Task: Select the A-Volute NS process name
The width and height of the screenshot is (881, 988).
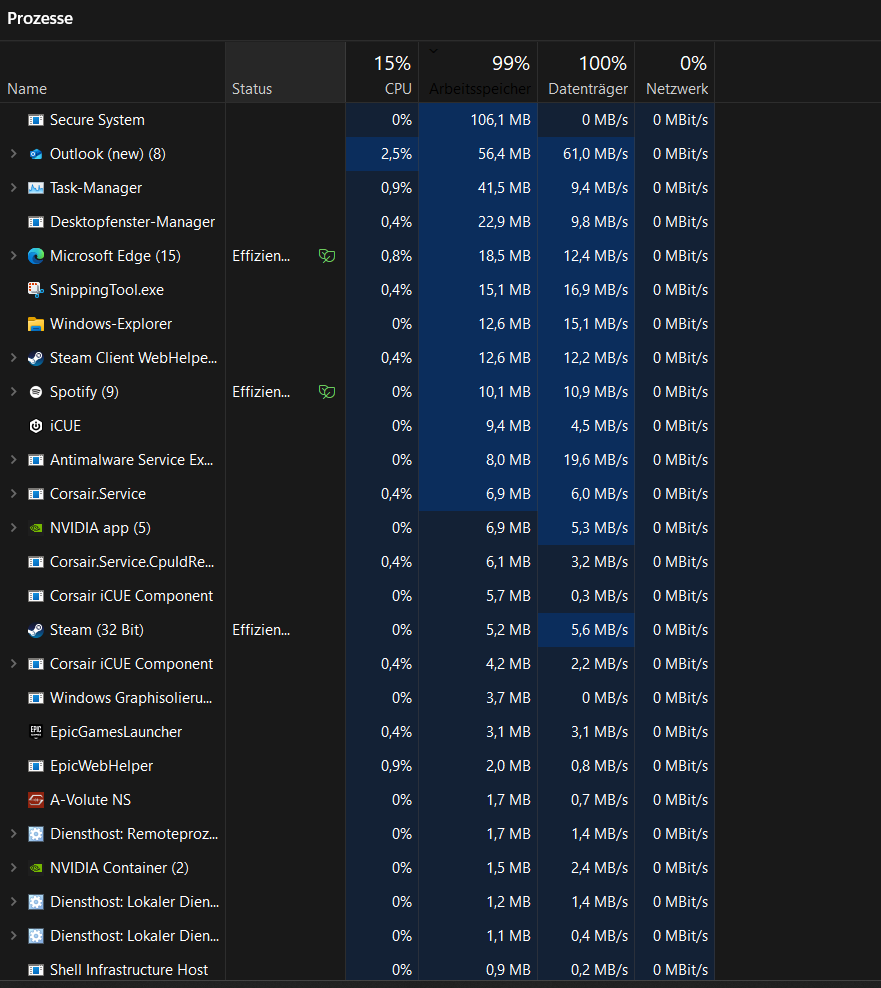Action: (90, 800)
